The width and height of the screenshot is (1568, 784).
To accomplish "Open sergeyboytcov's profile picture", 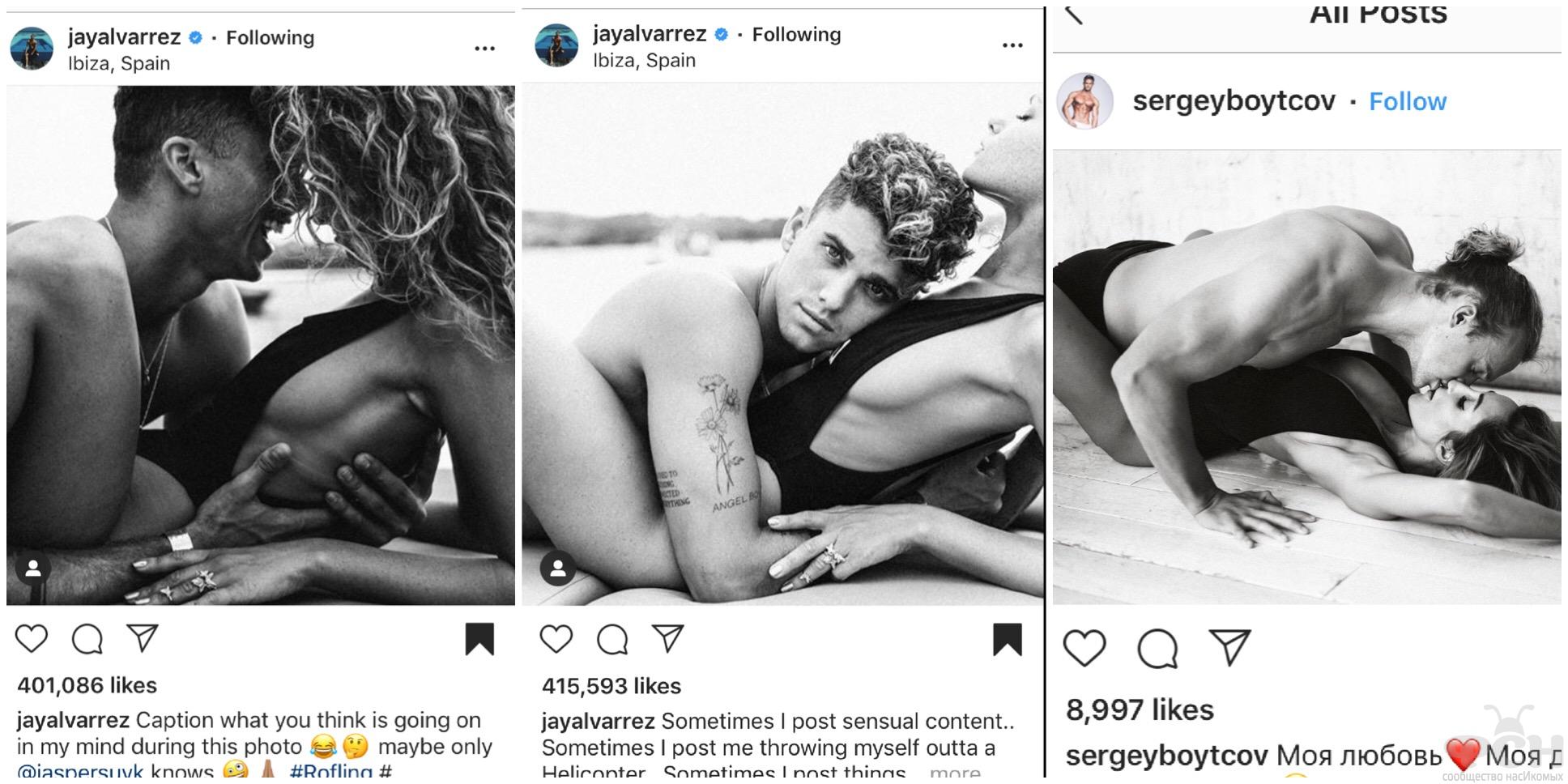I will [x=1085, y=101].
